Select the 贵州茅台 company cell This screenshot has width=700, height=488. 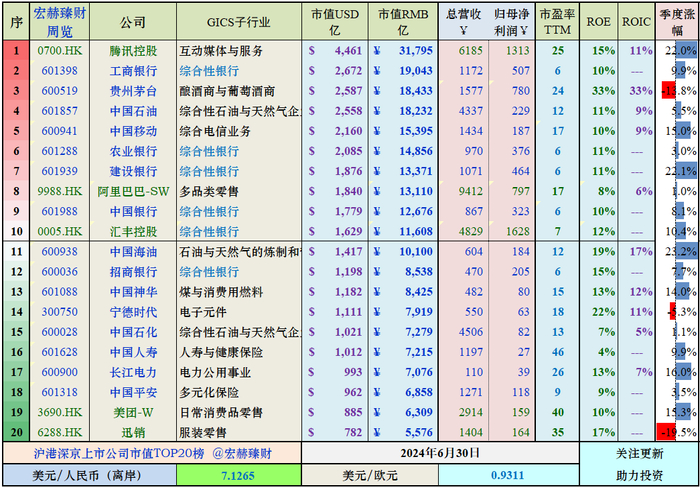(x=133, y=91)
